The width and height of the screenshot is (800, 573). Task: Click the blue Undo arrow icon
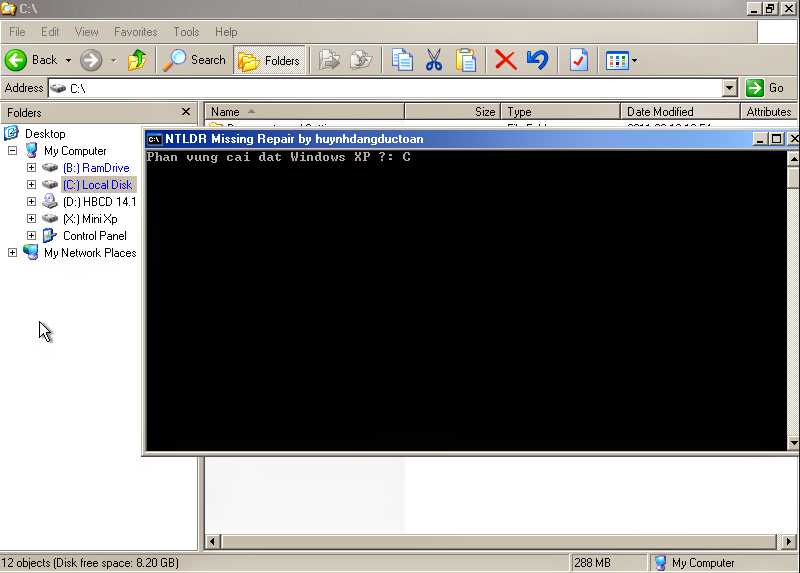537,60
